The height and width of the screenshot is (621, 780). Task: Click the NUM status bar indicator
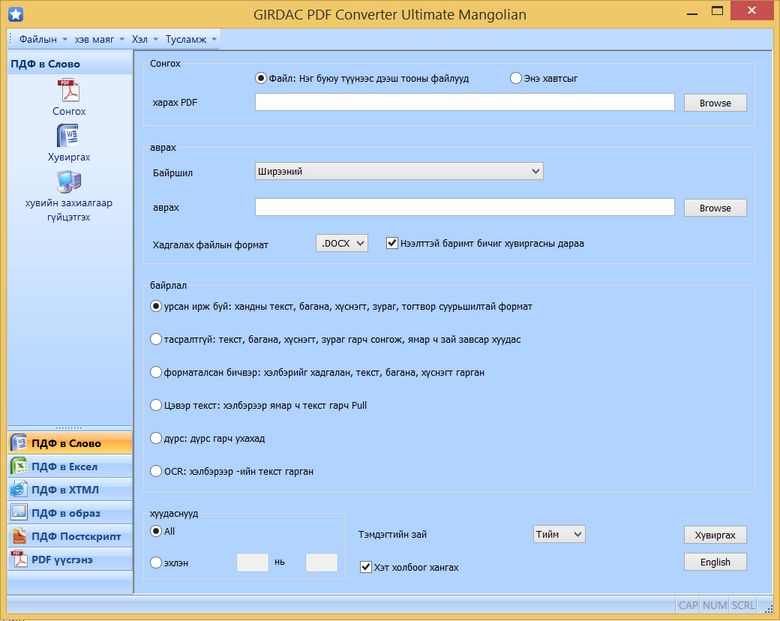tap(715, 605)
